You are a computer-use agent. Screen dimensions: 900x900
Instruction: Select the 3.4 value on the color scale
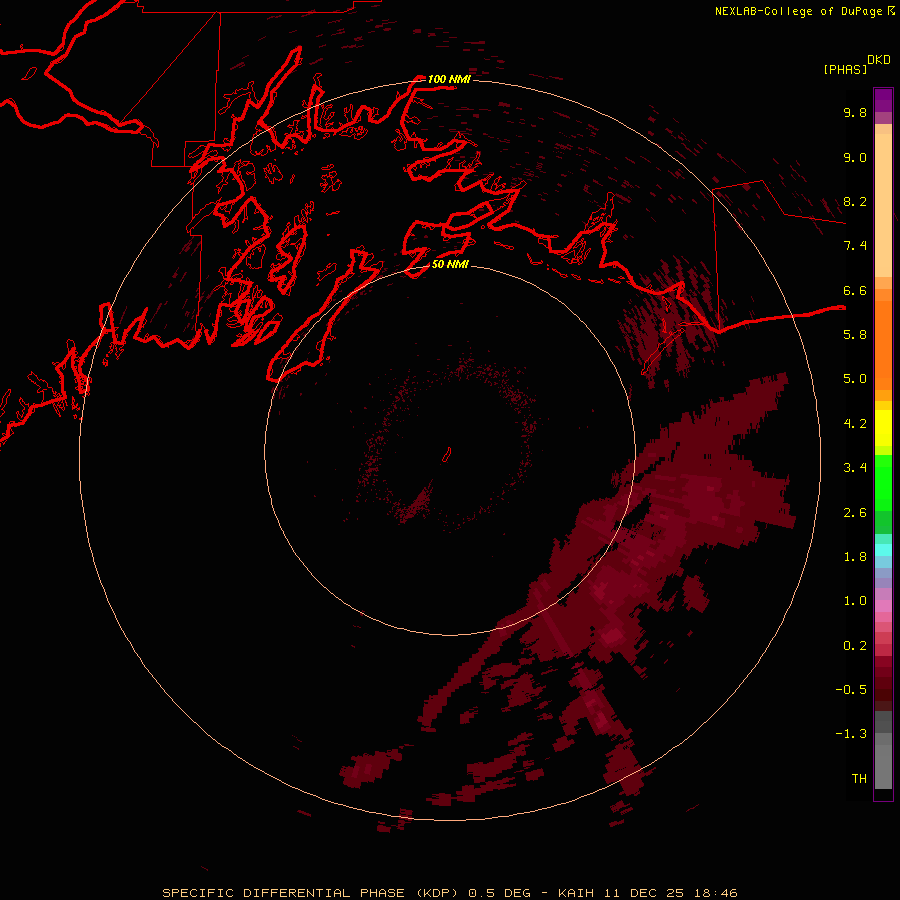855,468
